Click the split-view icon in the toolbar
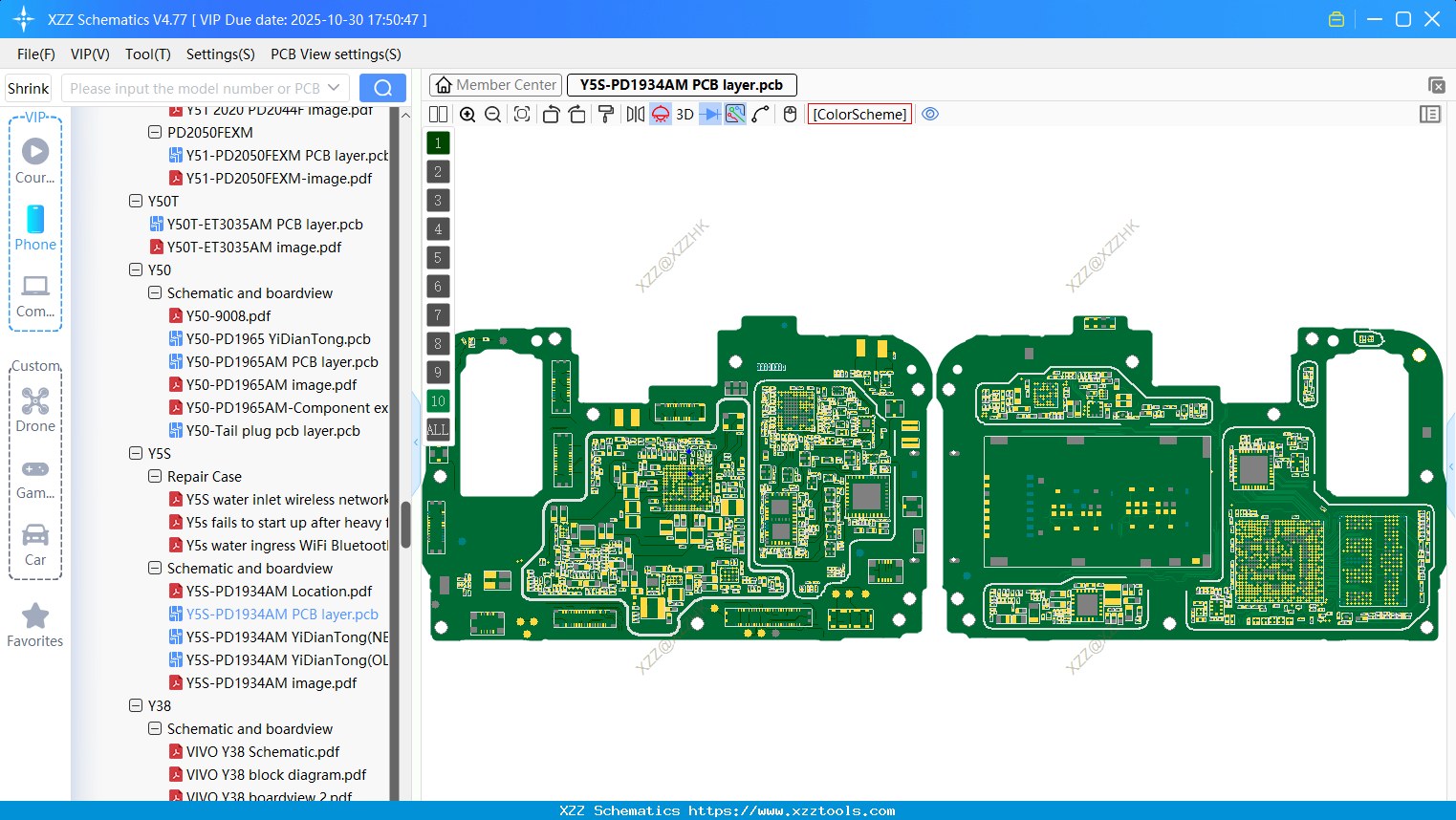 (x=437, y=114)
